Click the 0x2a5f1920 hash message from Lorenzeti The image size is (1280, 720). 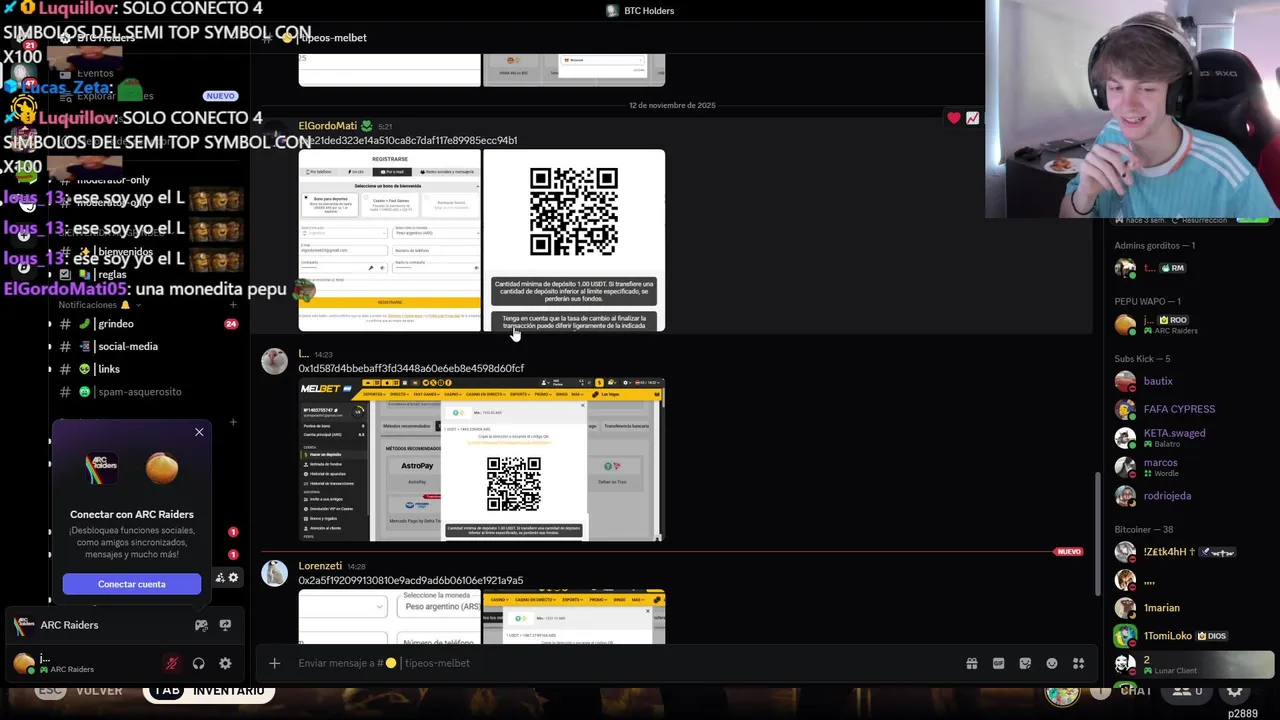pos(411,581)
